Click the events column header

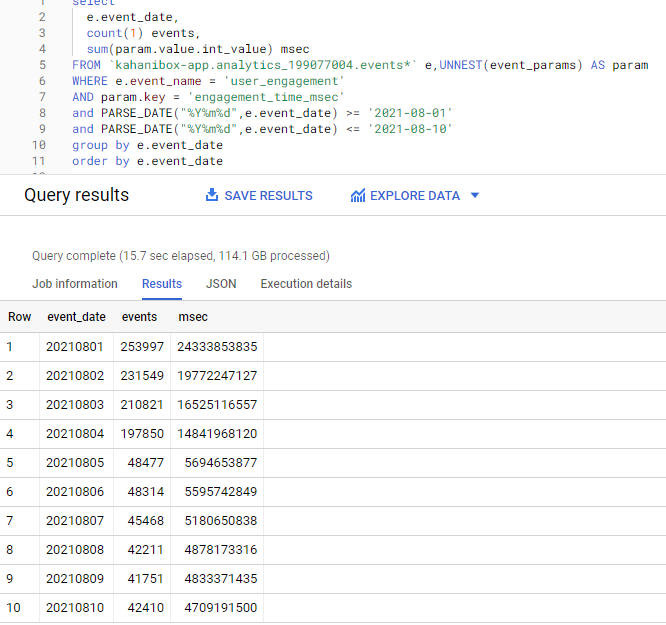pyautogui.click(x=139, y=317)
